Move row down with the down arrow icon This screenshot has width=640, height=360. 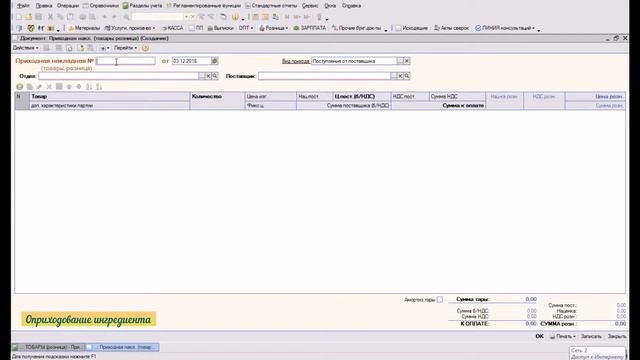[x=79, y=87]
